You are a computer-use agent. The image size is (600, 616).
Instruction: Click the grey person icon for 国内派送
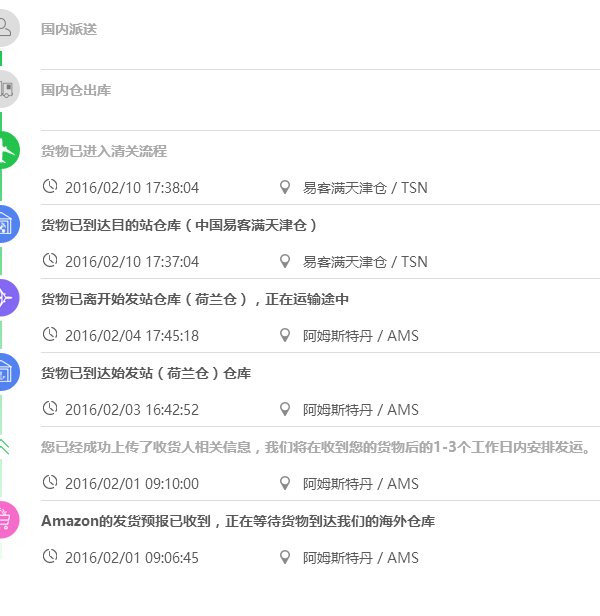tap(5, 28)
